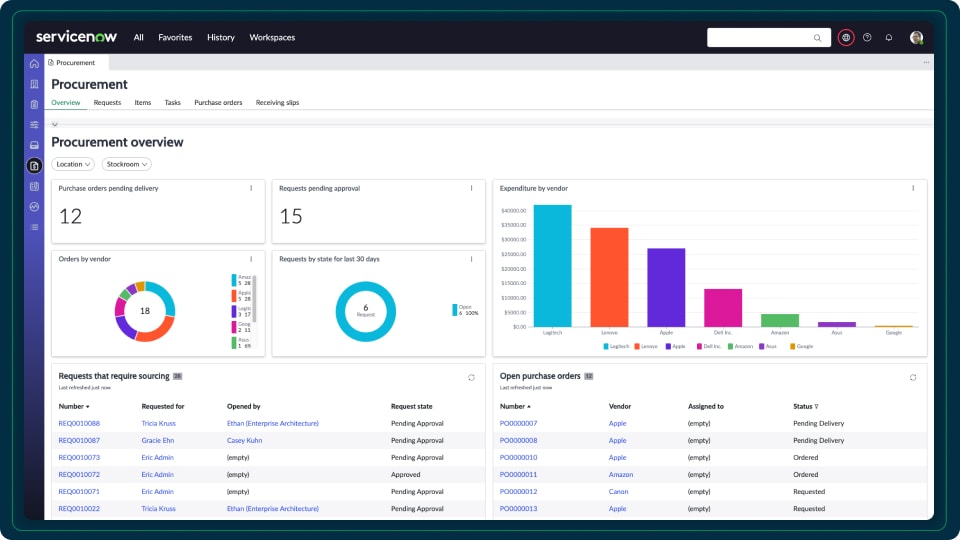Viewport: 960px width, 540px height.
Task: Click the Apple bar in expenditure chart
Action: point(666,287)
